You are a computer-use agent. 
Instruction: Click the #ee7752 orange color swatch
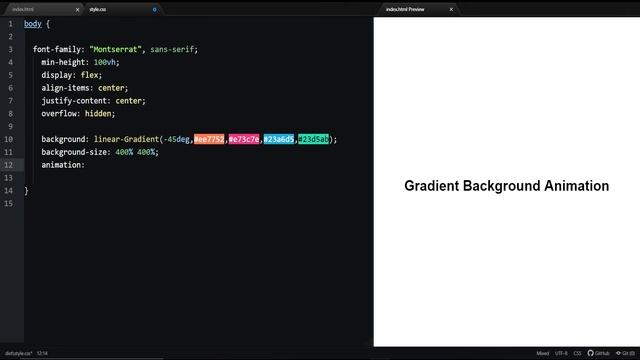(209, 139)
